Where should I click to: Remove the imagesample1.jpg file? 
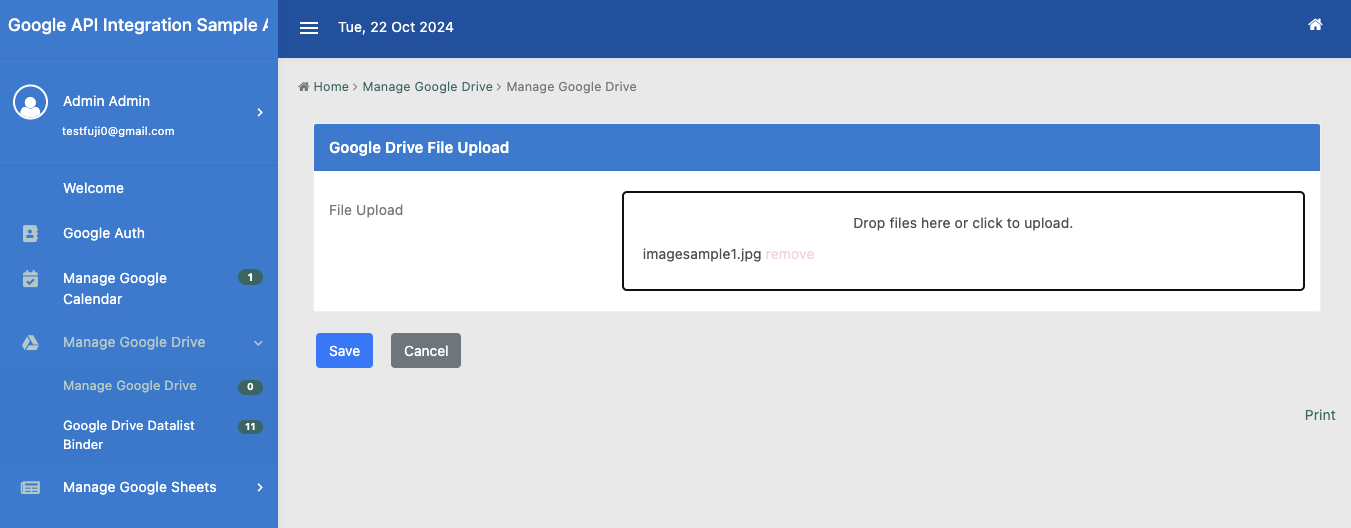(790, 255)
